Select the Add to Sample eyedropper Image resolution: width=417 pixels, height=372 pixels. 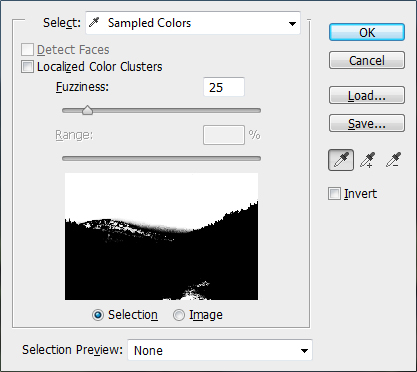(x=367, y=160)
